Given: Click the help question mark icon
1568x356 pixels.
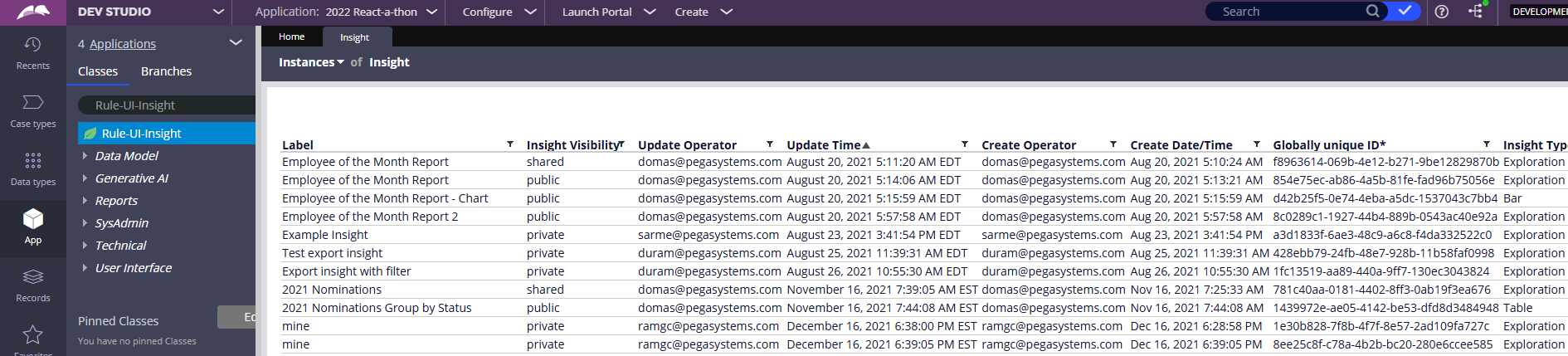Looking at the screenshot, I should 1442,12.
